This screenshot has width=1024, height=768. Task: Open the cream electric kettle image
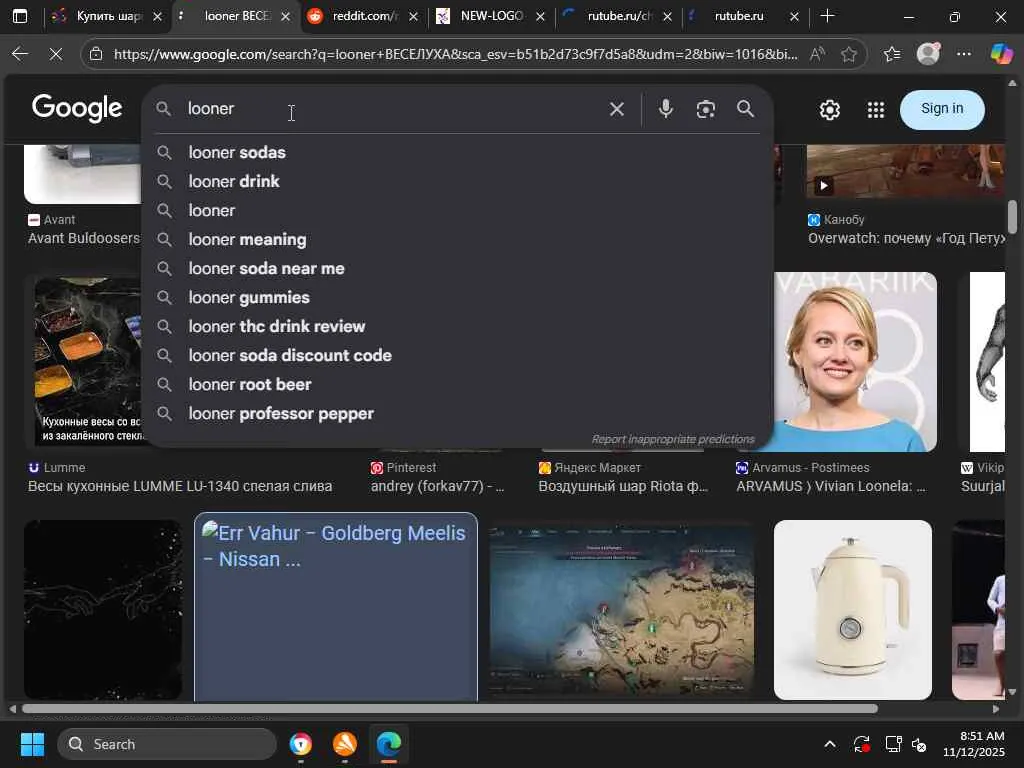click(x=852, y=608)
